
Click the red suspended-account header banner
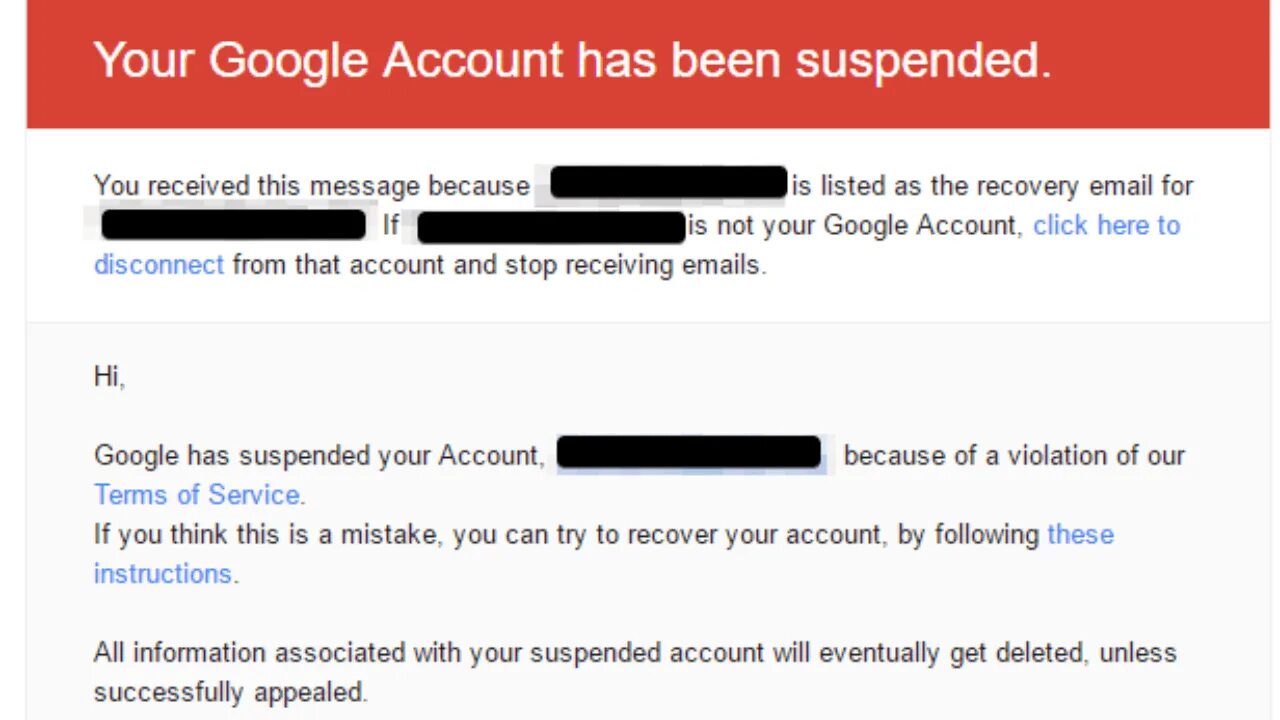640,62
